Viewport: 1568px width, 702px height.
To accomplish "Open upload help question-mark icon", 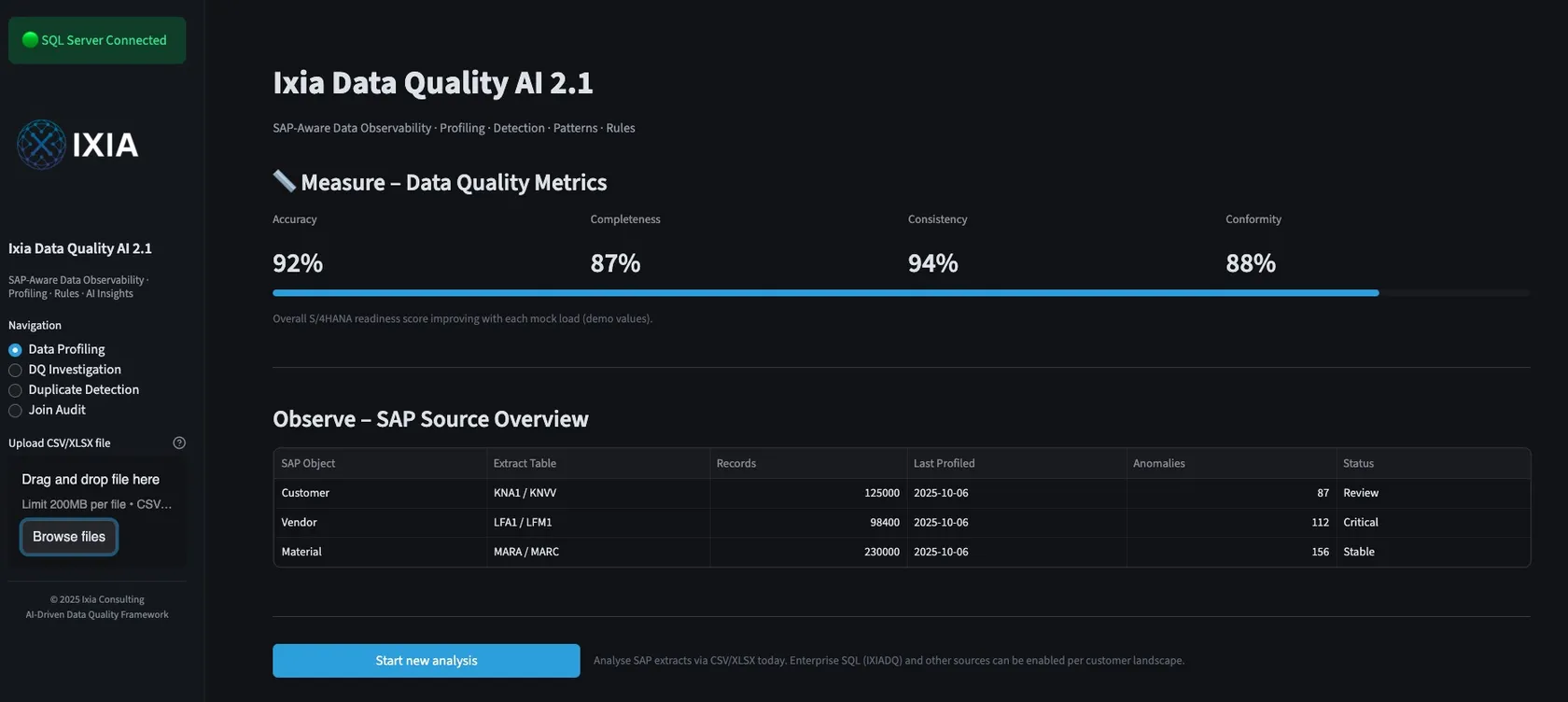I will [179, 443].
